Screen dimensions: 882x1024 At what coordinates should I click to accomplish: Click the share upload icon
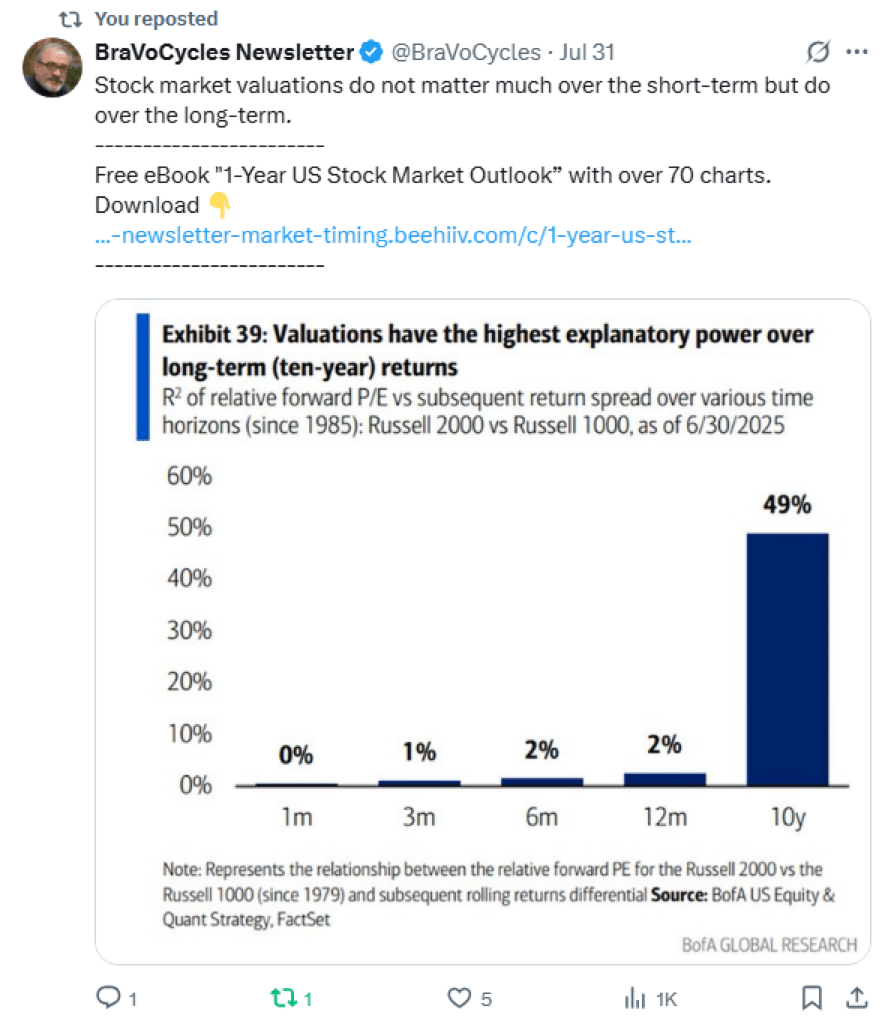(x=857, y=997)
